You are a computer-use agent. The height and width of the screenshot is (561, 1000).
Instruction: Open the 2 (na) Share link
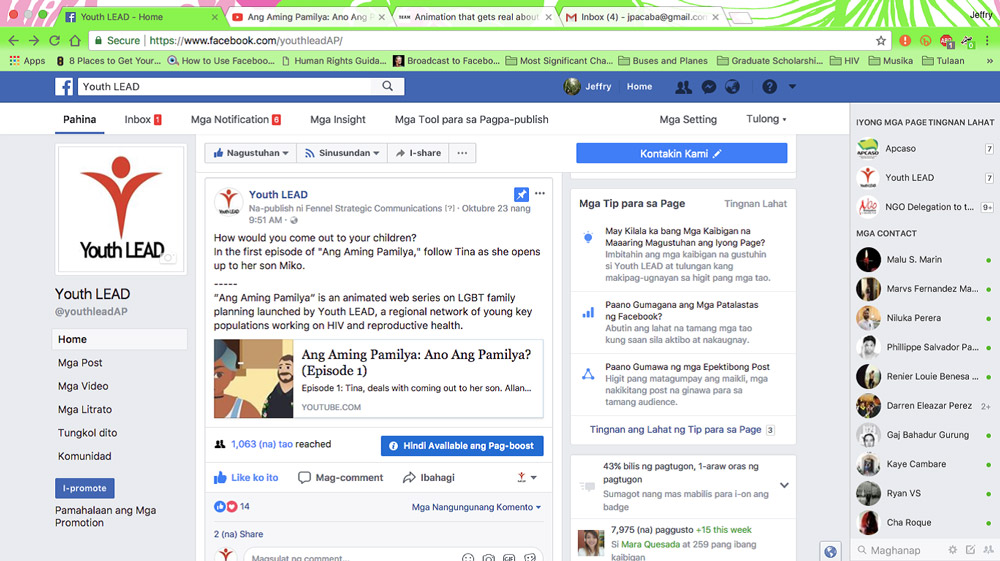click(x=239, y=534)
